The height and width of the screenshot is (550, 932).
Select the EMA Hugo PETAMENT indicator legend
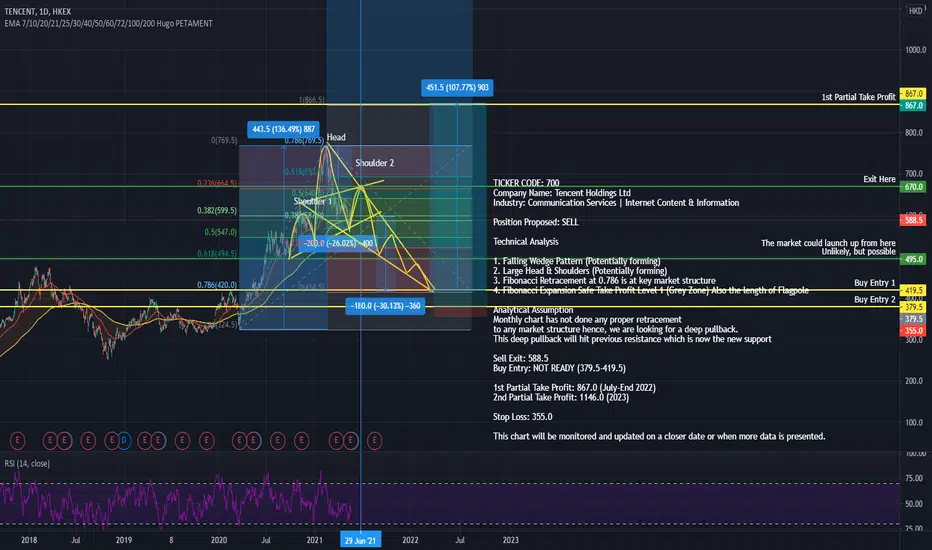coord(108,23)
